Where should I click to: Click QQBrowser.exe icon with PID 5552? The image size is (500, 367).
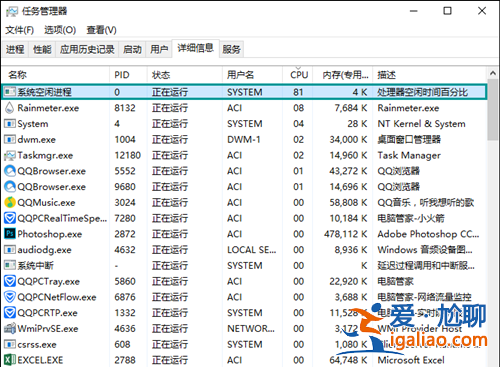10,171
